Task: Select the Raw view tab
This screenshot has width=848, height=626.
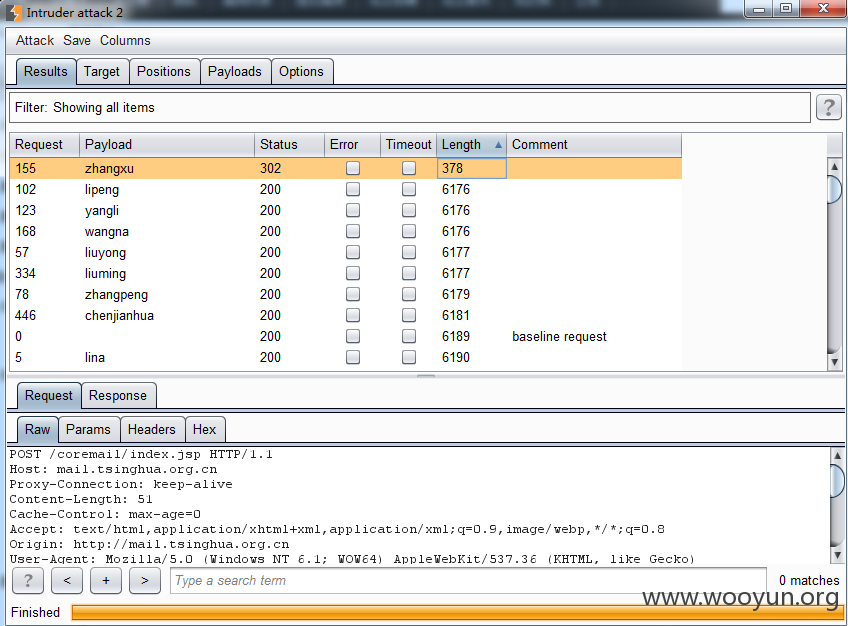Action: pos(37,429)
